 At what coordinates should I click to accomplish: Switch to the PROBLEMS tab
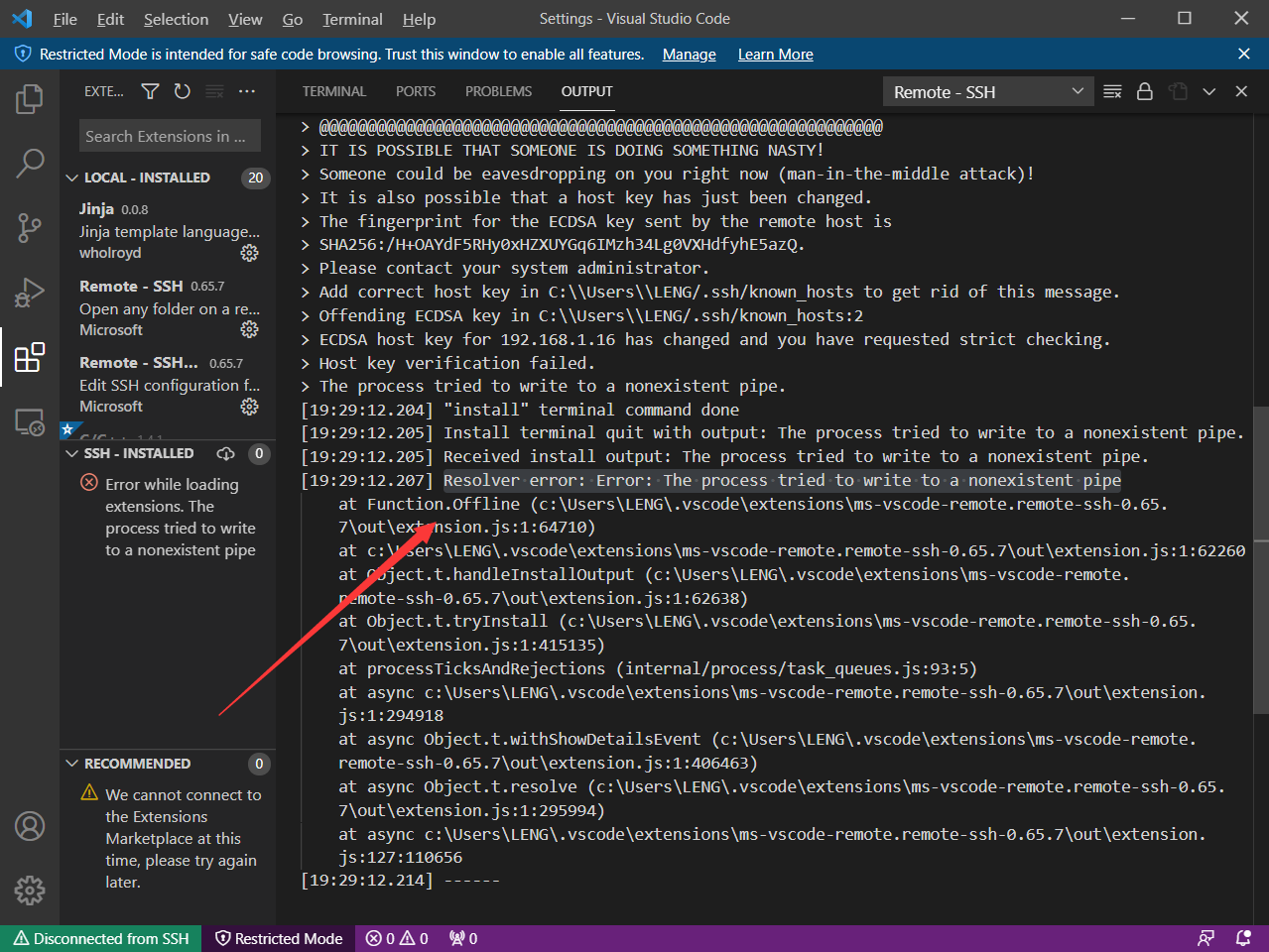pyautogui.click(x=498, y=90)
